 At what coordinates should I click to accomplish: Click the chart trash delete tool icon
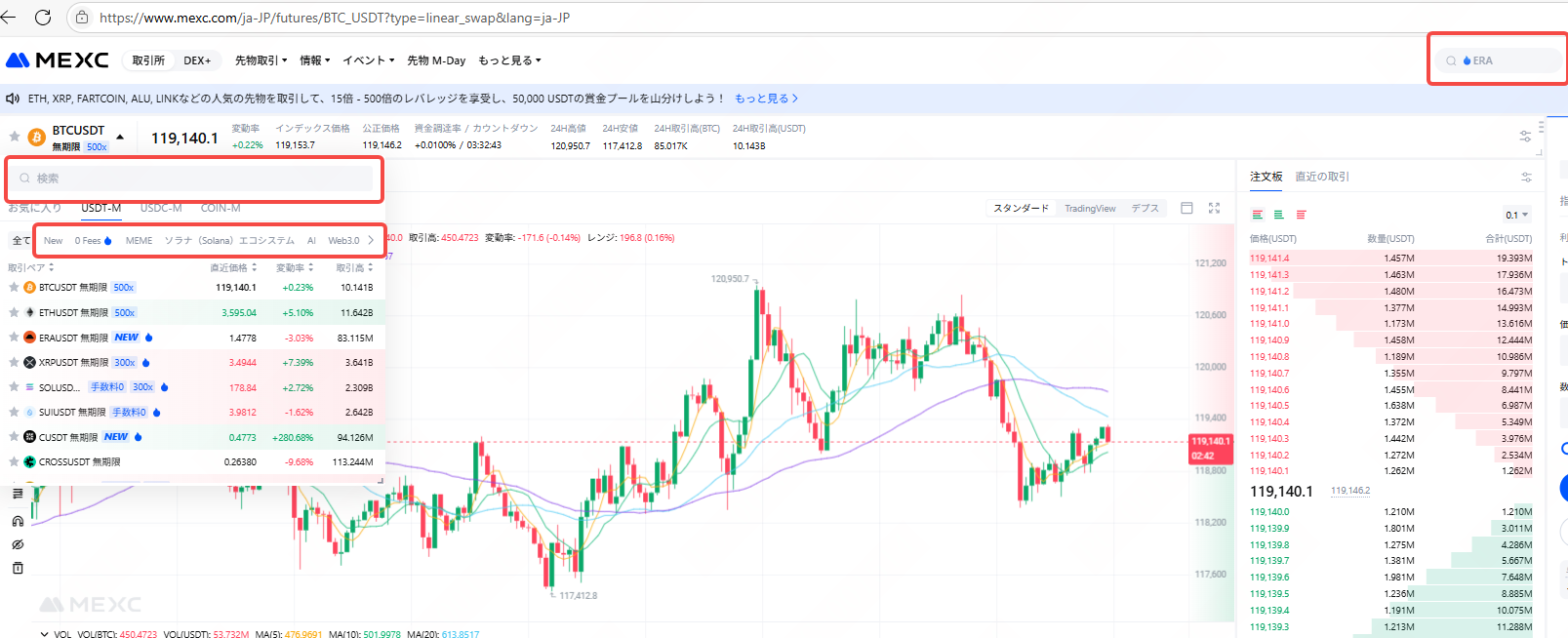click(18, 568)
